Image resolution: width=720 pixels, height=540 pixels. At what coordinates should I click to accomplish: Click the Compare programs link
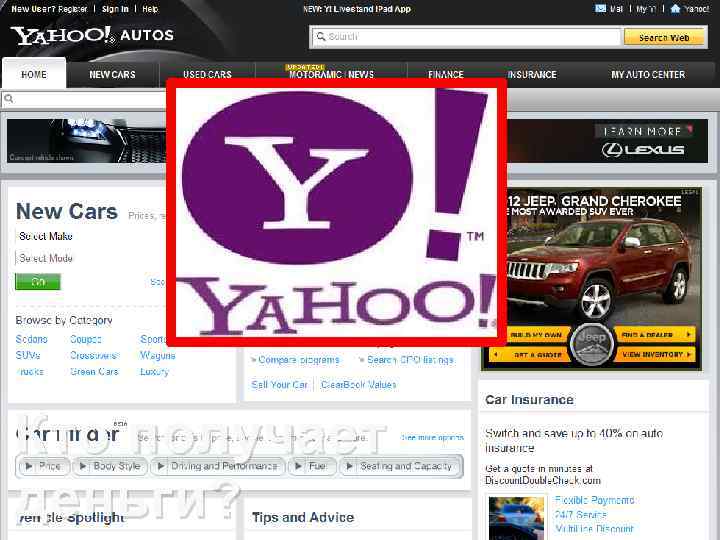tap(298, 360)
